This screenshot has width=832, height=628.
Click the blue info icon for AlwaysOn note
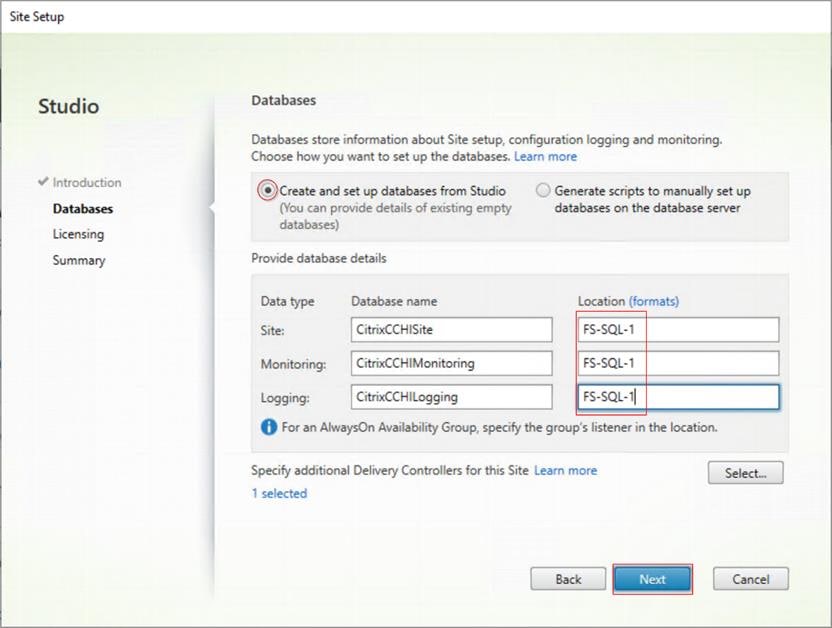268,427
